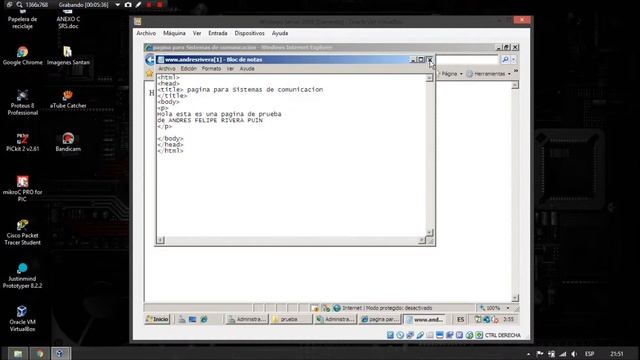Screen dimensions: 640x360
Task: Click in the Internet Explorer search box
Action: tap(467, 60)
